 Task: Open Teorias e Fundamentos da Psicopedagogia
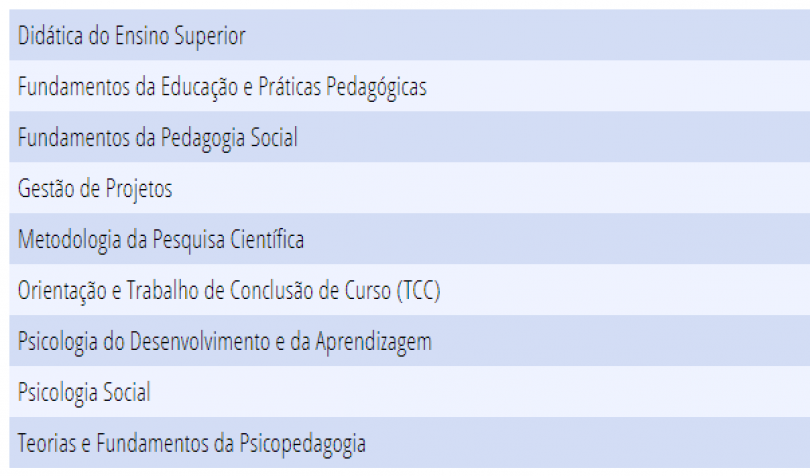410,443
